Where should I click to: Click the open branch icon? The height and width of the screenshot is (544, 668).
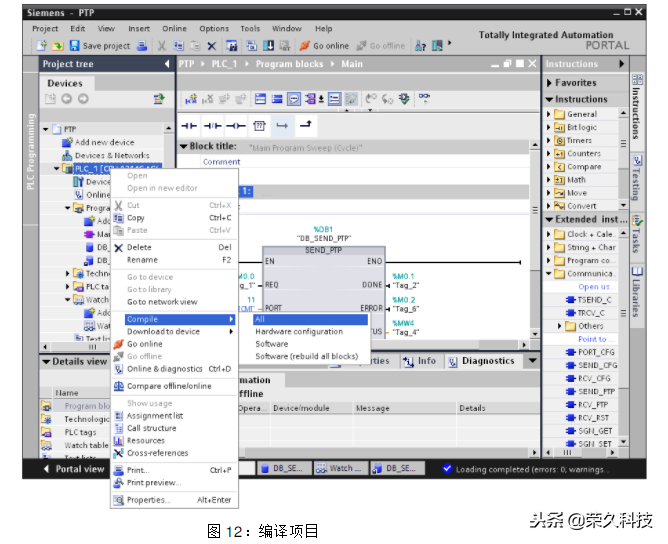282,126
